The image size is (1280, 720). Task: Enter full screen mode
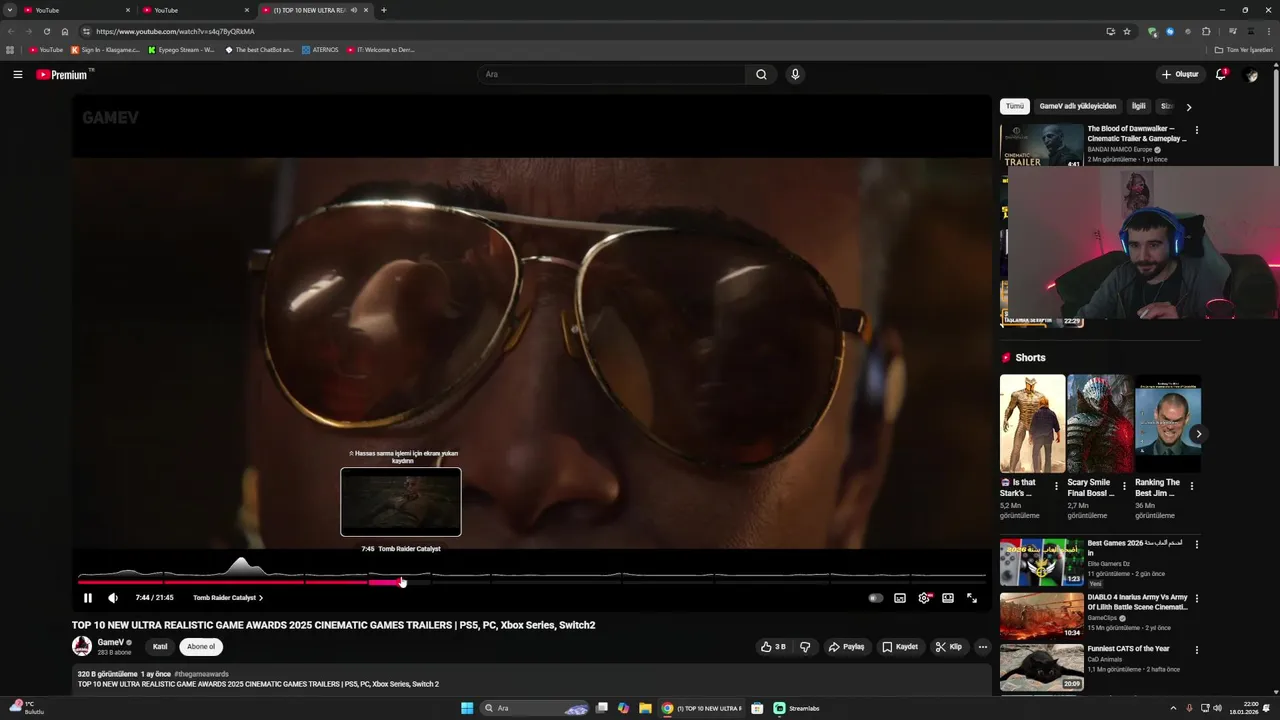tap(972, 598)
